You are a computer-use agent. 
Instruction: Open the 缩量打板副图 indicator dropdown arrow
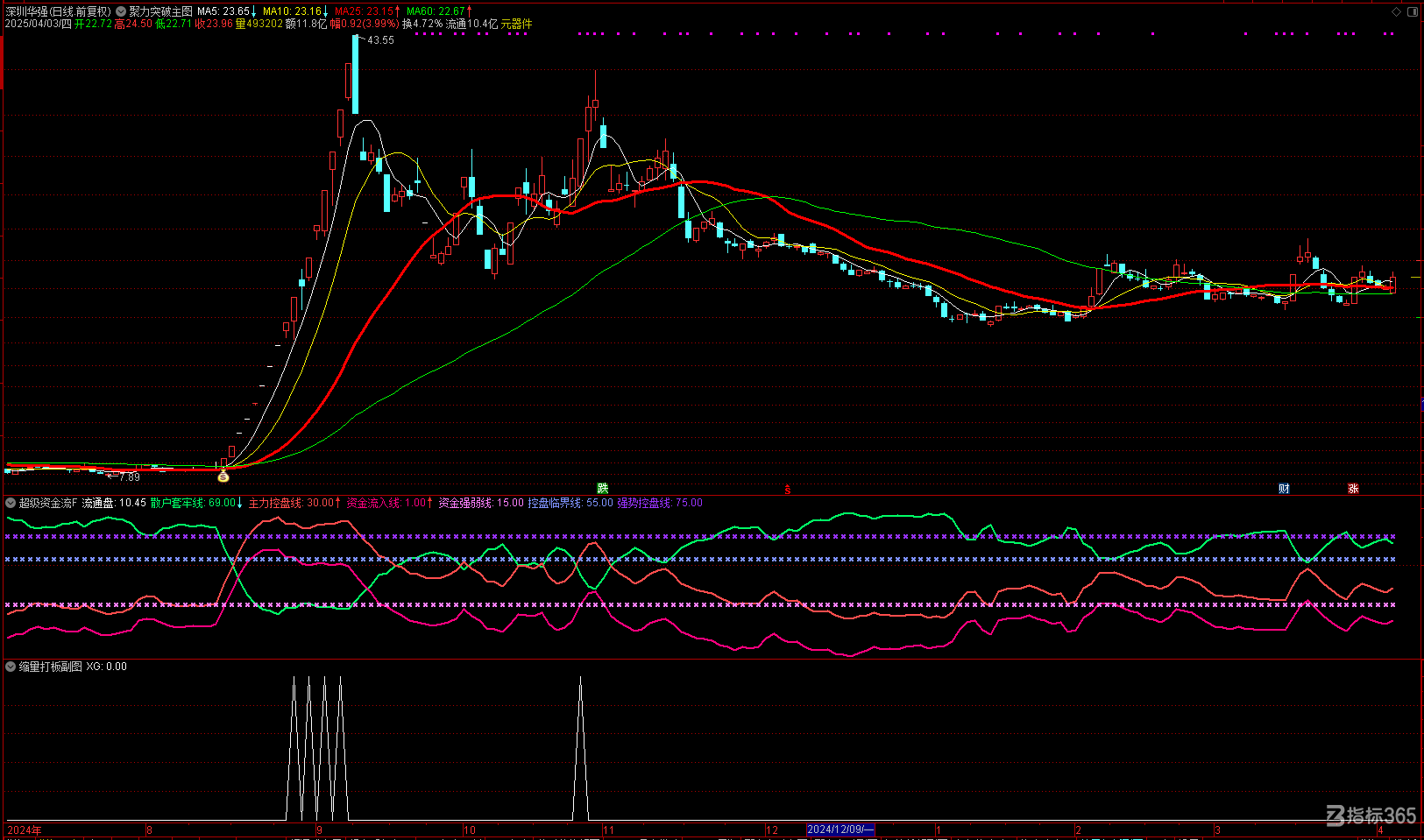tap(11, 667)
